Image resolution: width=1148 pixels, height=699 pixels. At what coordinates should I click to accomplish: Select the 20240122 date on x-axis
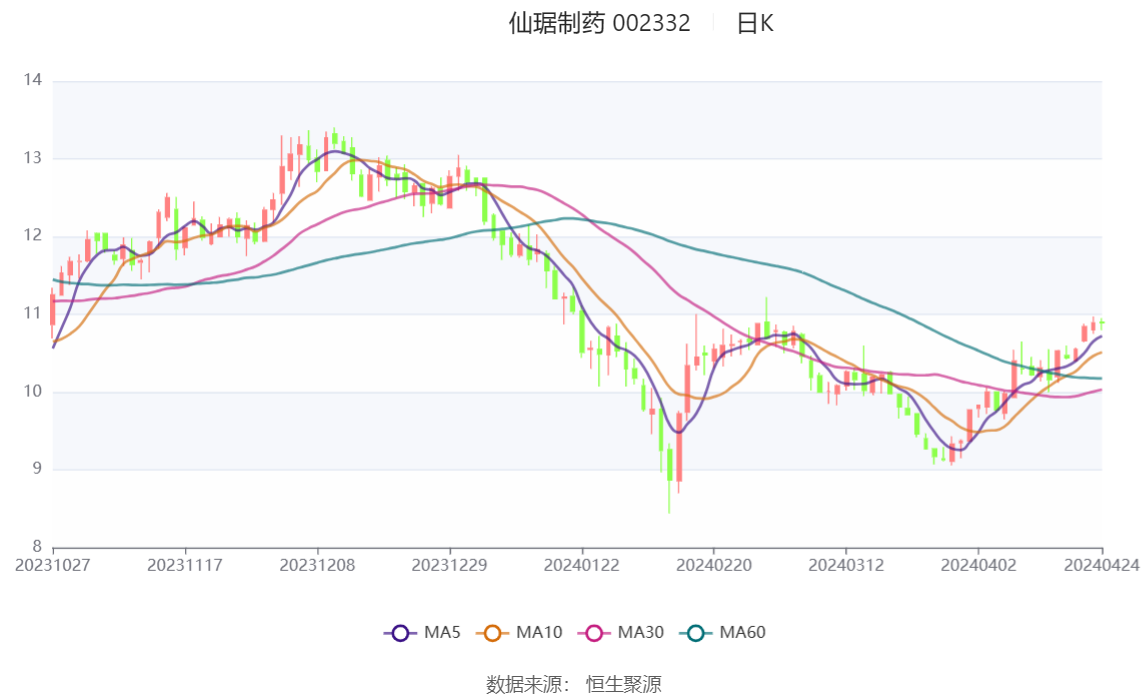click(x=582, y=565)
